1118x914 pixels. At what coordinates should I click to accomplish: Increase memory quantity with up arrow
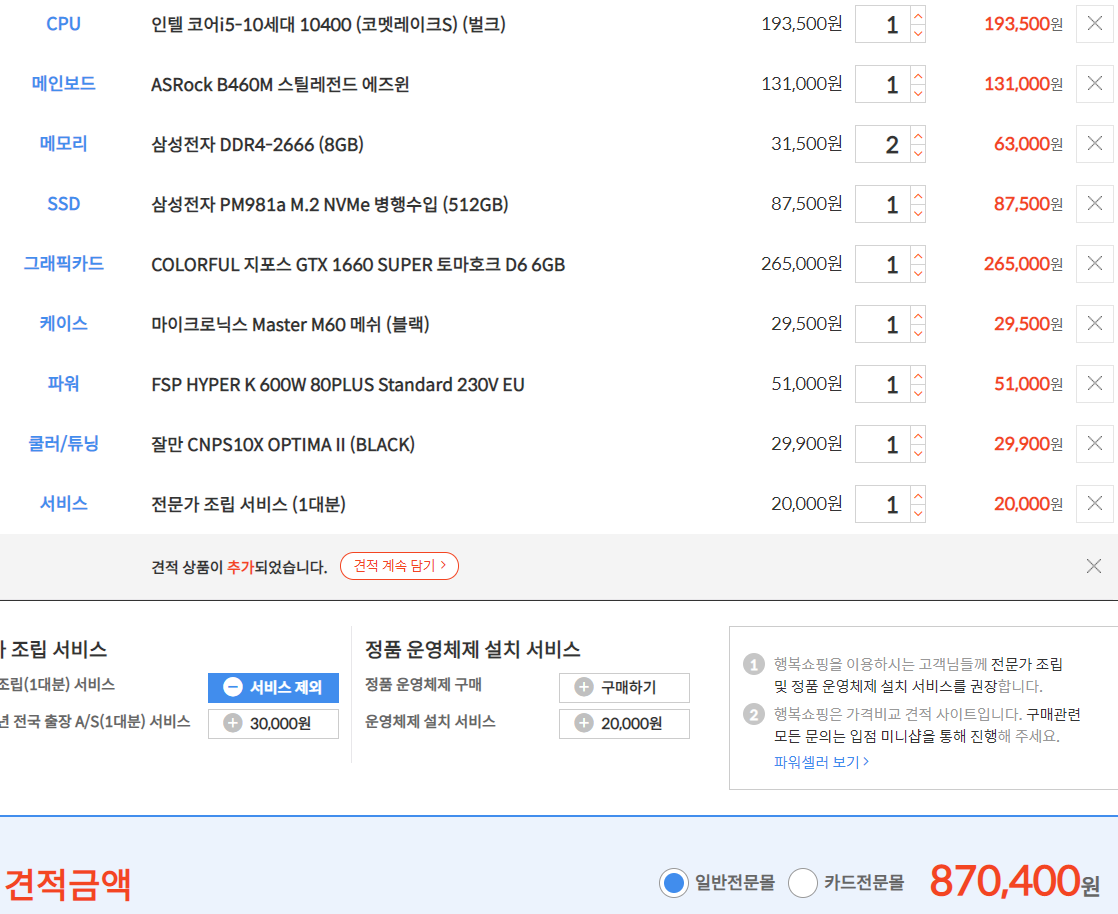click(x=918, y=135)
